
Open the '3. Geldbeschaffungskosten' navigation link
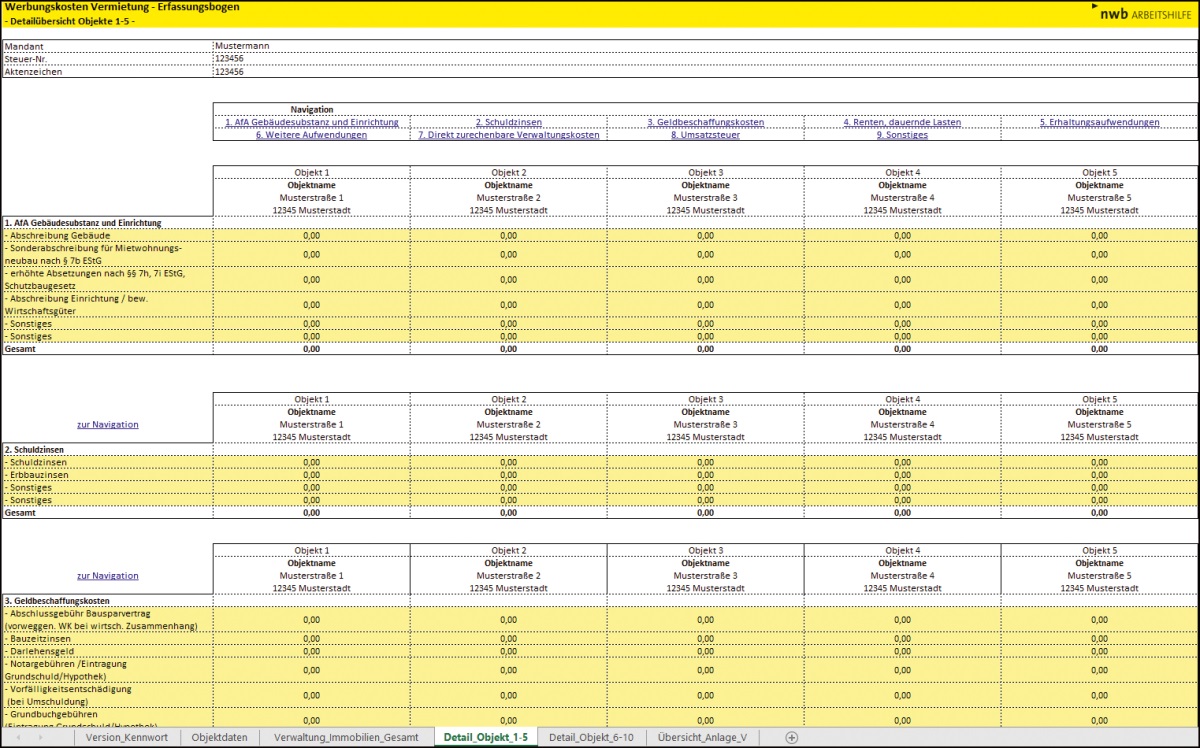(705, 122)
